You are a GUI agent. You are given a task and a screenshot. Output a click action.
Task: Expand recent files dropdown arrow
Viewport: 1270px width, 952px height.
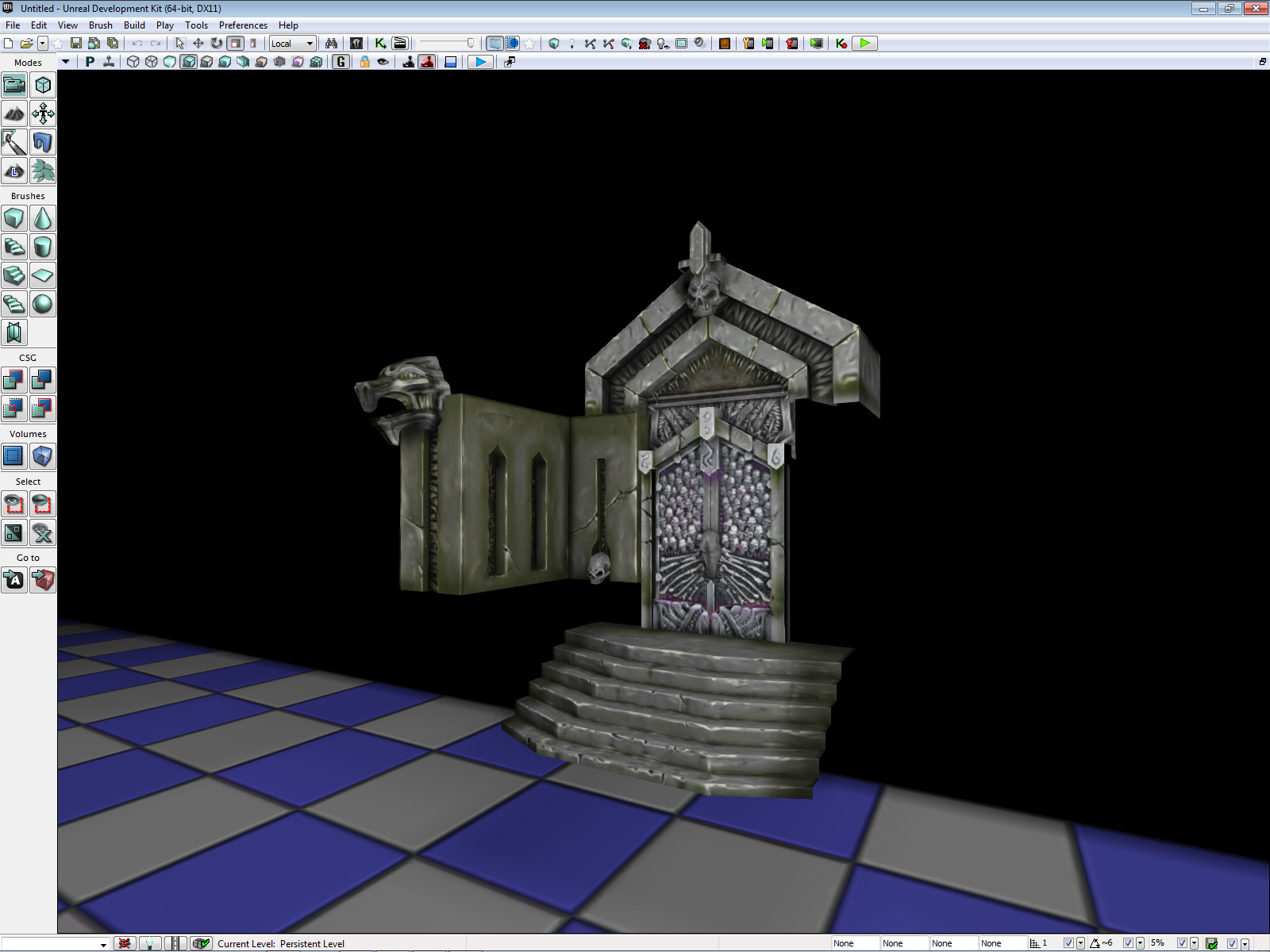(43, 44)
